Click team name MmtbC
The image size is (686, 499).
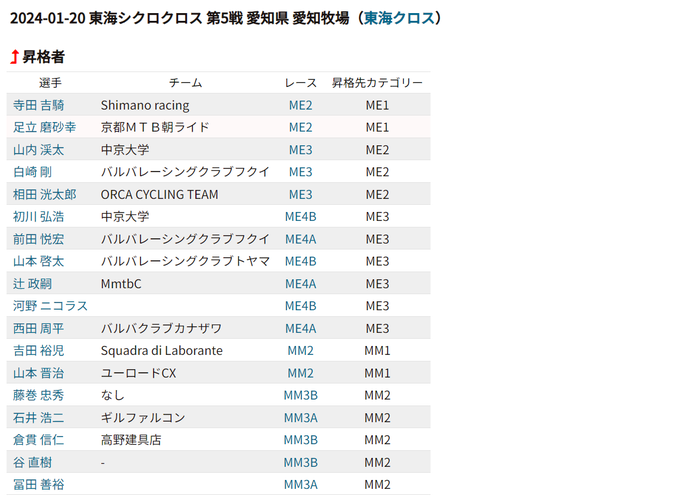pyautogui.click(x=121, y=284)
